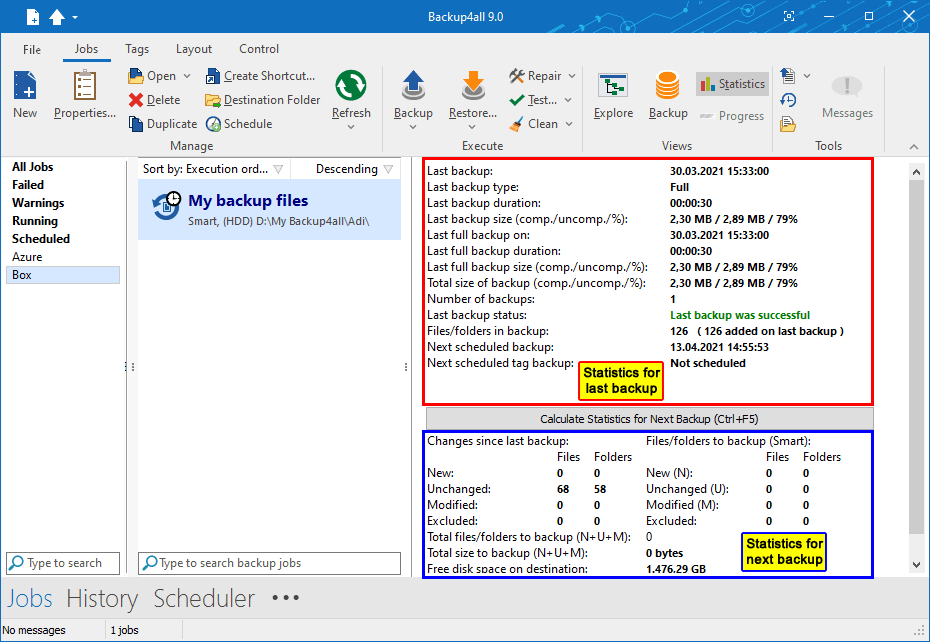Click the Duplicate job icon
Viewport: 930px width, 642px height.
136,123
